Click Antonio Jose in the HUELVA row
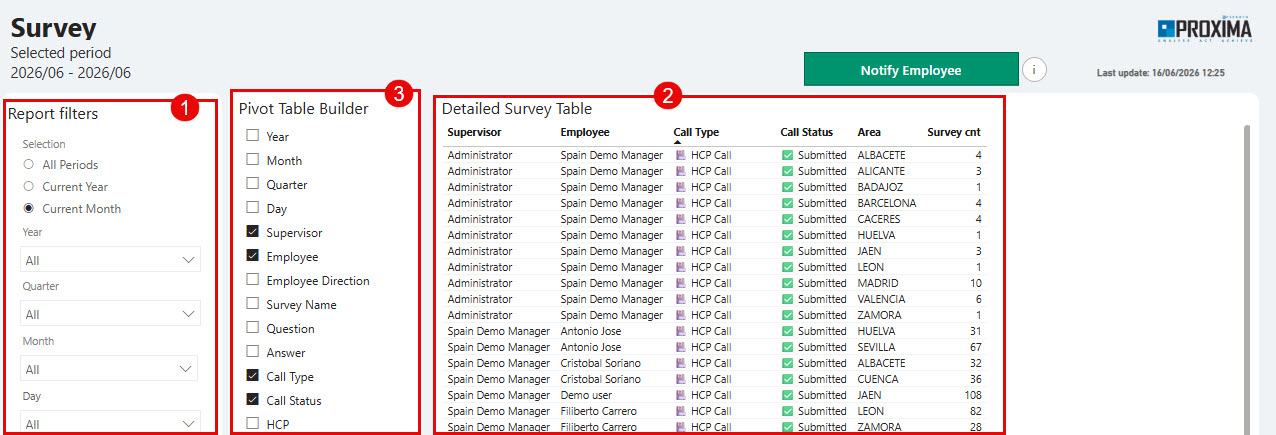 591,331
